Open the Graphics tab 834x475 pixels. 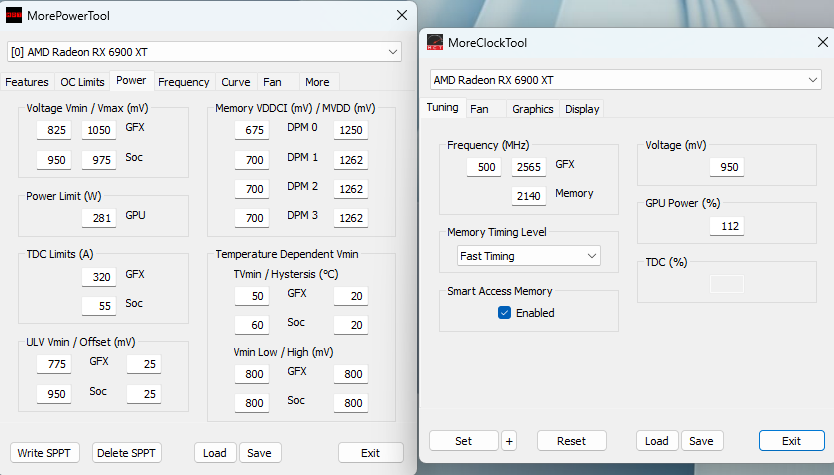click(x=532, y=109)
